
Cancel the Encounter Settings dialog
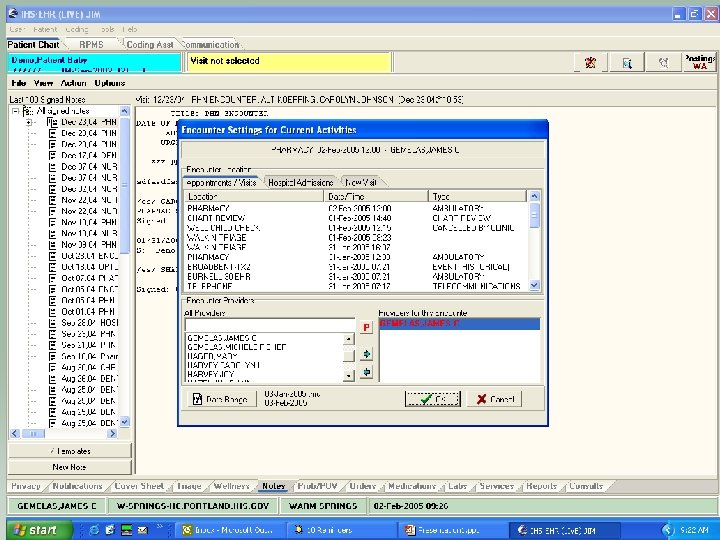point(495,399)
